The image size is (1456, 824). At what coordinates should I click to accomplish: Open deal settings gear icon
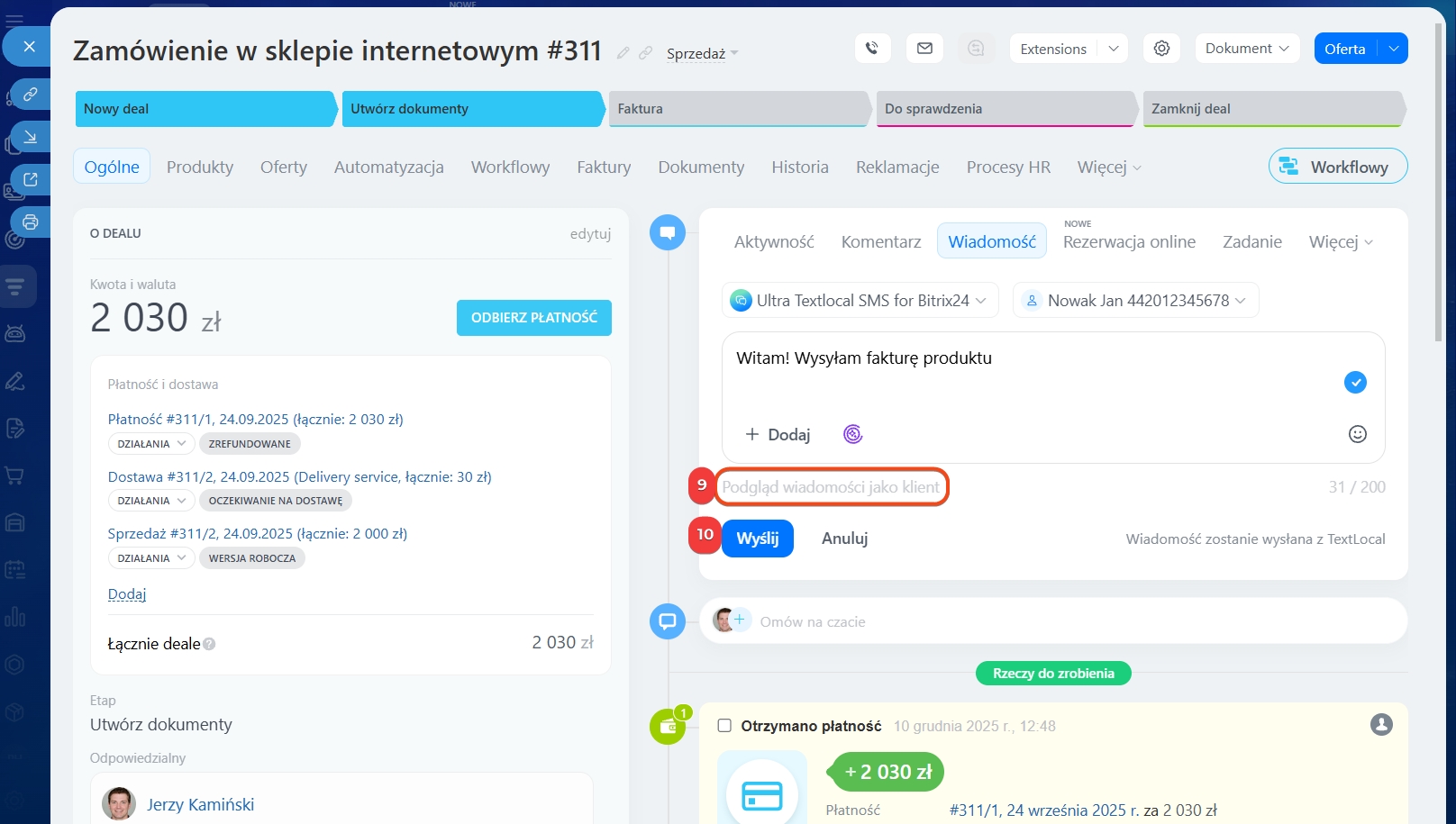1161,49
